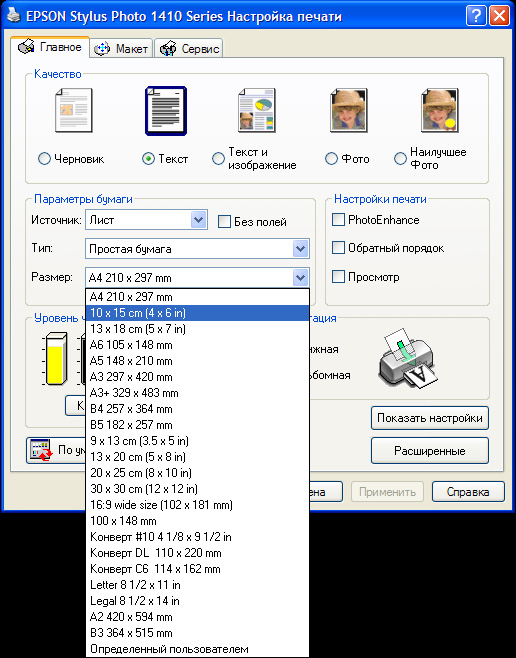516x658 pixels.
Task: Click the Draft quality page icon
Action: click(x=73, y=111)
